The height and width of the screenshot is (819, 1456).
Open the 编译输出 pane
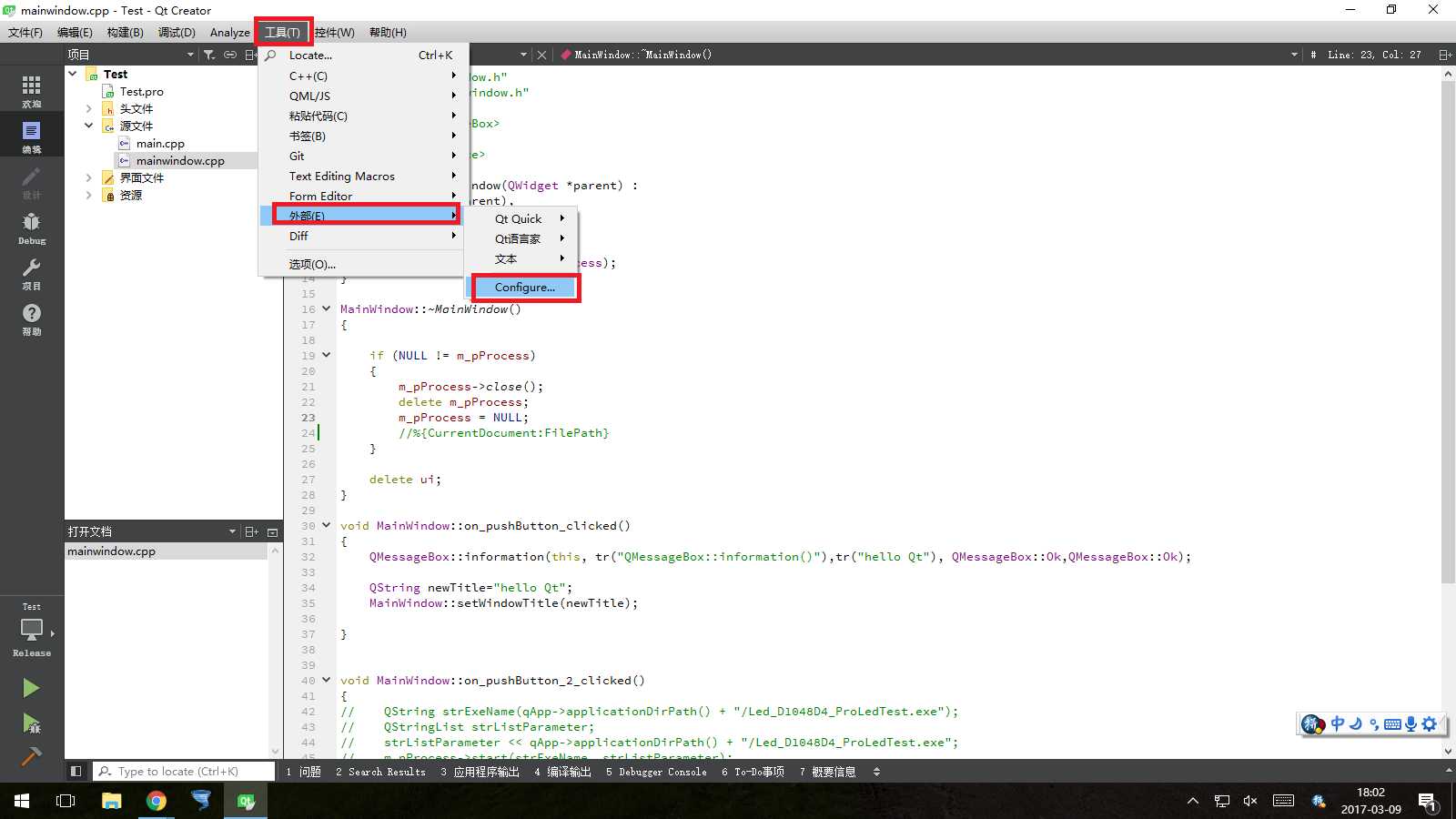point(562,772)
